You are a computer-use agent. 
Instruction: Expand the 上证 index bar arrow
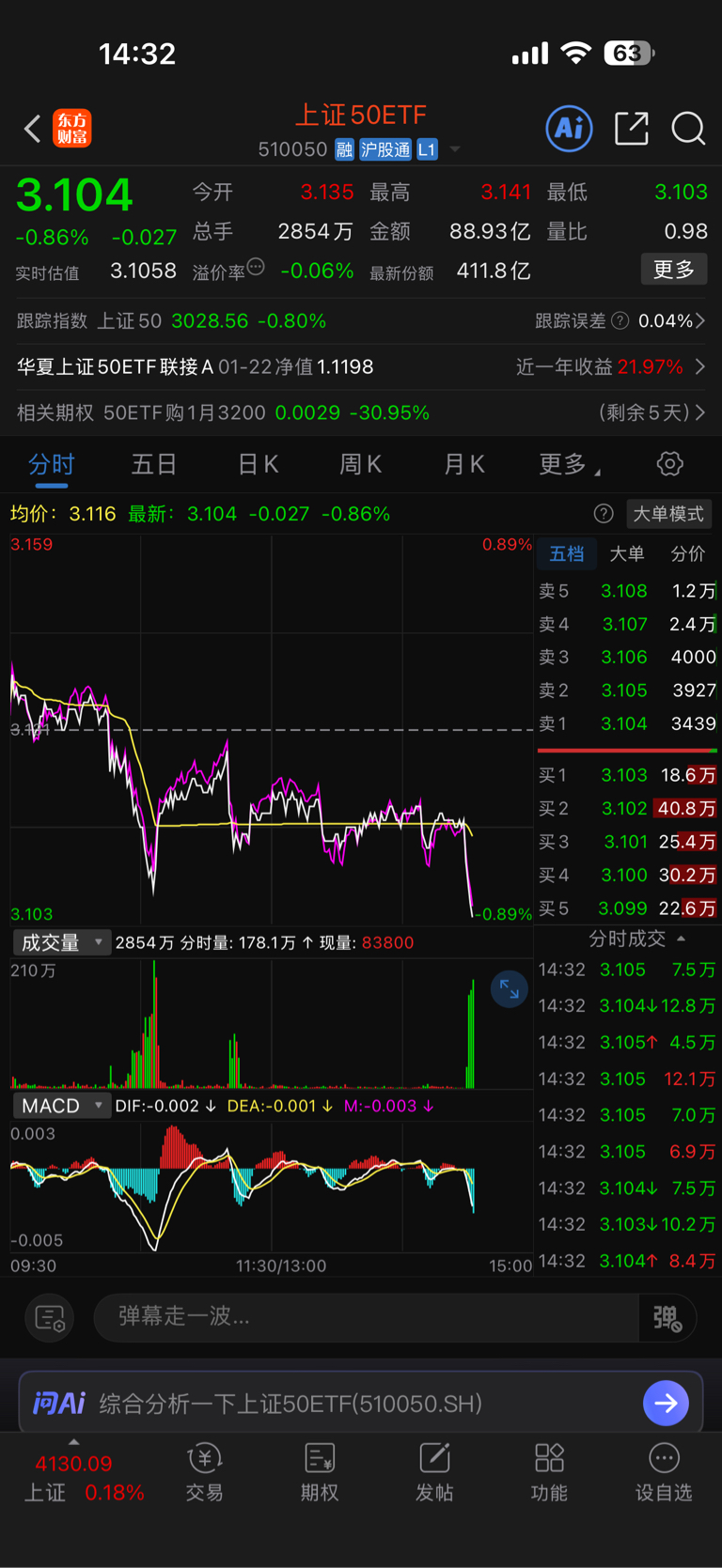pos(74,1442)
